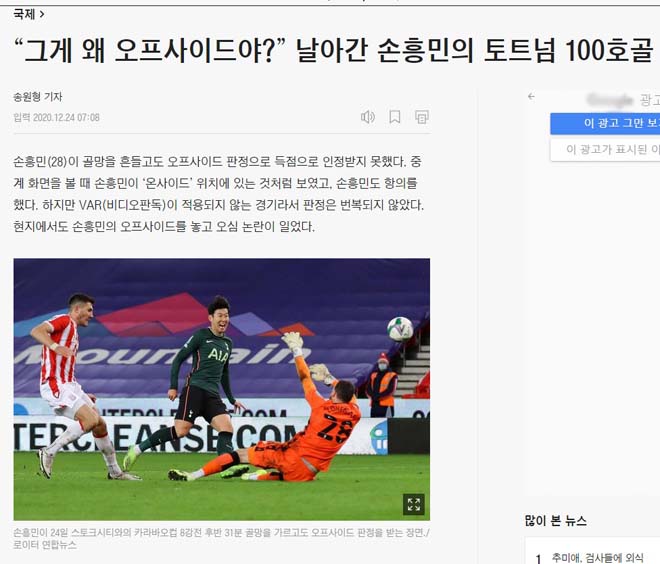
Task: Click the 이 광고 그만 보기 button
Action: [605, 123]
